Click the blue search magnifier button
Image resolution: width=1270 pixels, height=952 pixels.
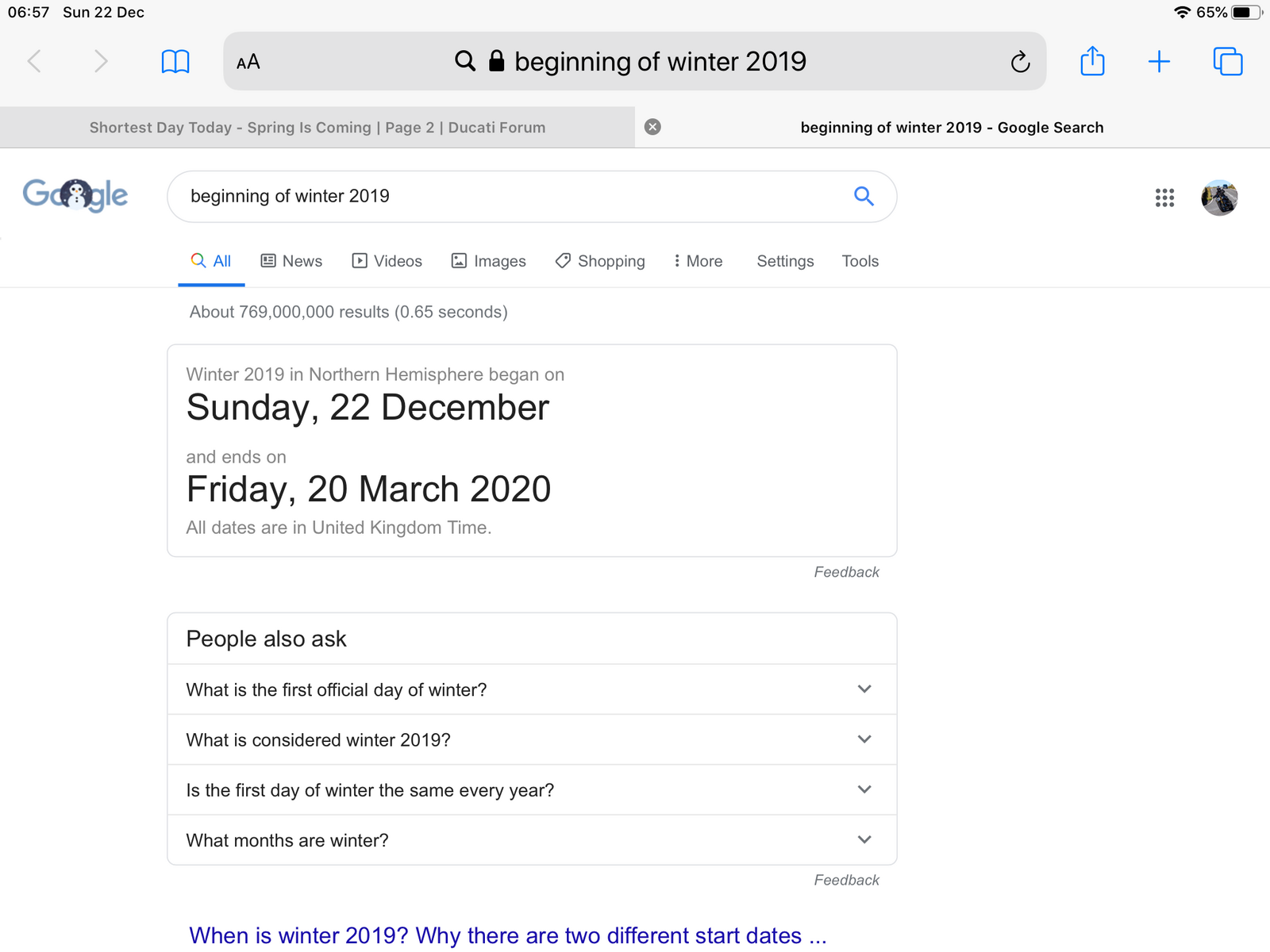pyautogui.click(x=864, y=196)
